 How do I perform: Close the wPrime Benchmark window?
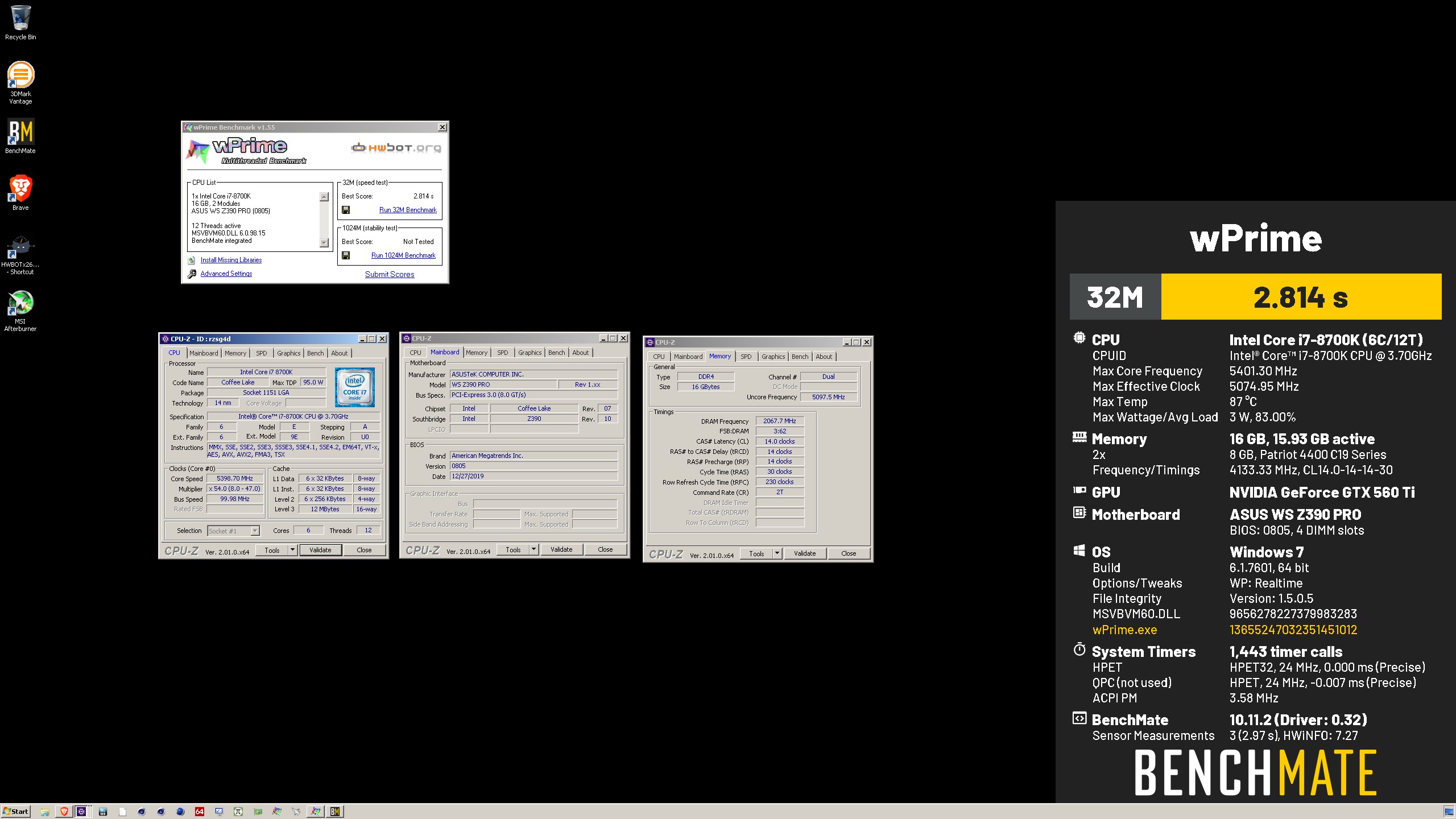tap(442, 127)
